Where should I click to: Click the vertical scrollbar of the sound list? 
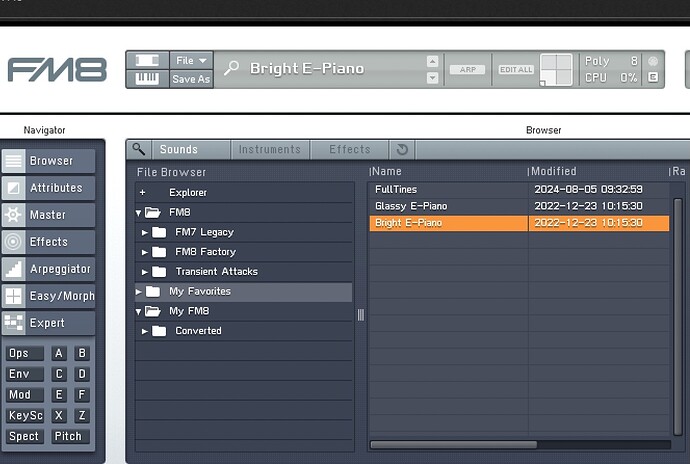[678, 316]
